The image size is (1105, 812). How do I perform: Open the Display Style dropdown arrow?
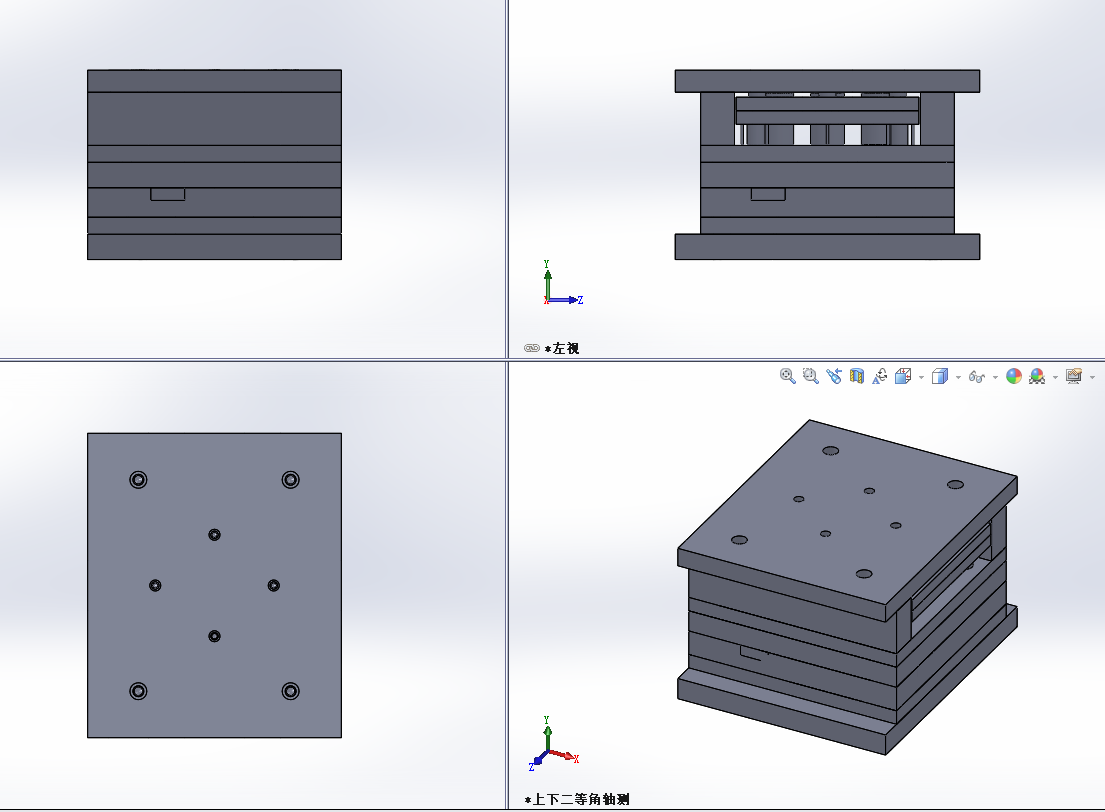click(x=958, y=378)
